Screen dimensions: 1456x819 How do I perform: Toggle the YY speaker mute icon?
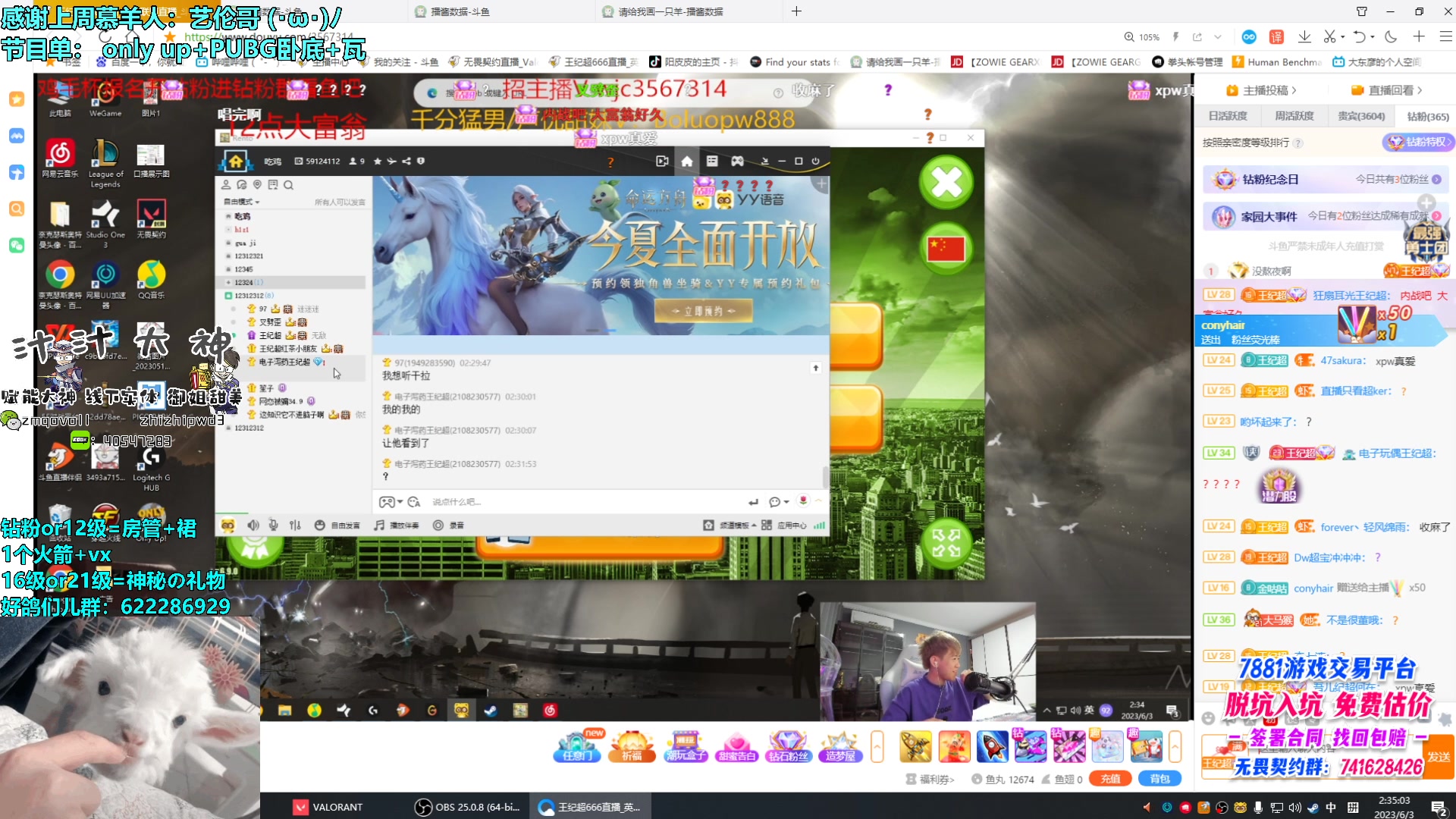click(x=253, y=525)
